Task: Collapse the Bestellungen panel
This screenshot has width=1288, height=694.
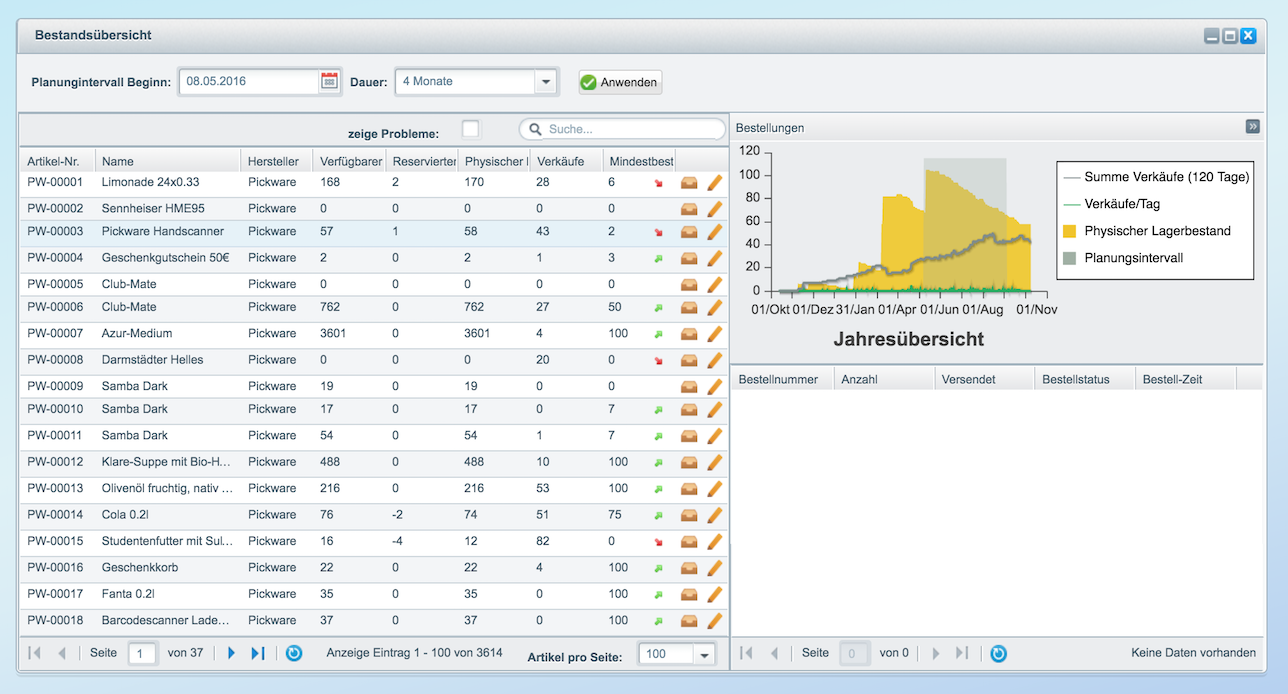Action: [1252, 127]
